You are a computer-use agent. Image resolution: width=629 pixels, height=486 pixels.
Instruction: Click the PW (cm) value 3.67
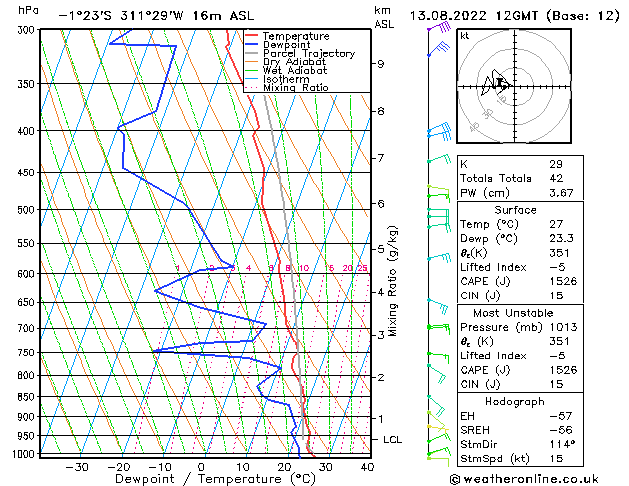561,193
